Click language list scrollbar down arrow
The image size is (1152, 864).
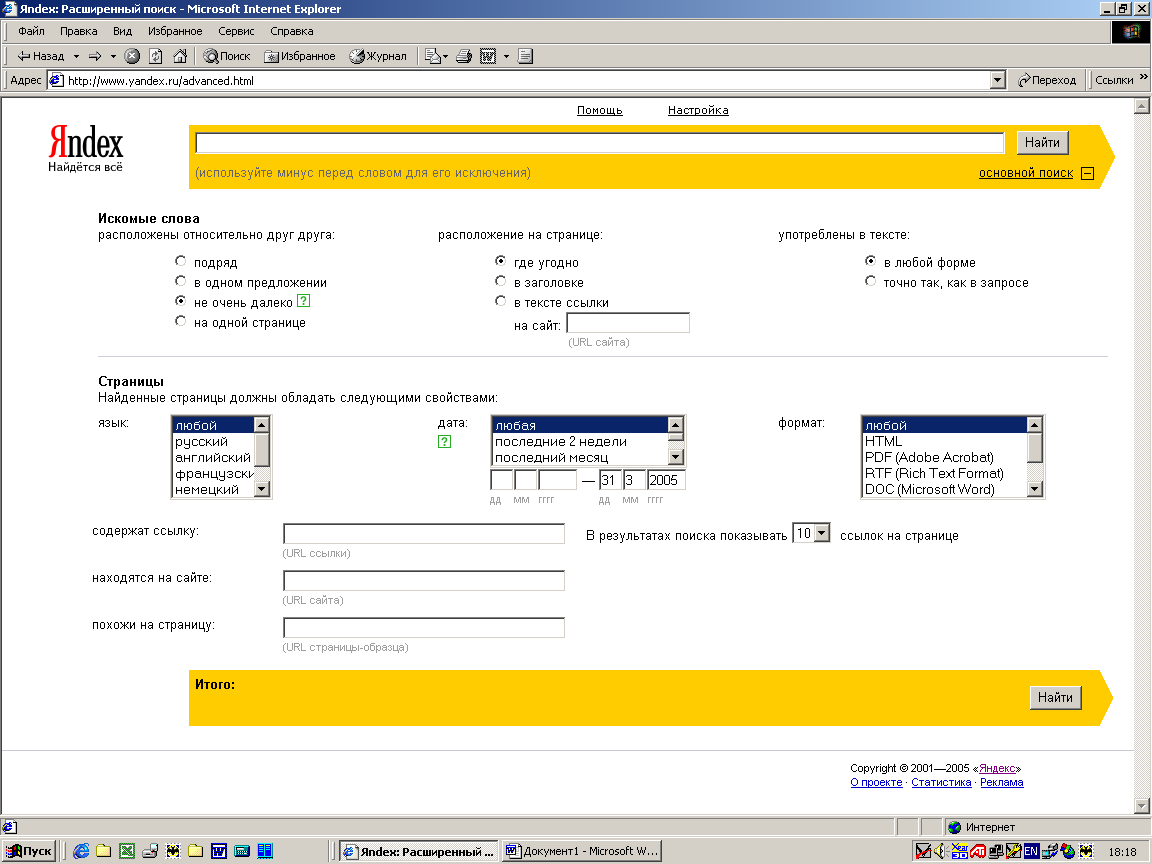coord(262,489)
